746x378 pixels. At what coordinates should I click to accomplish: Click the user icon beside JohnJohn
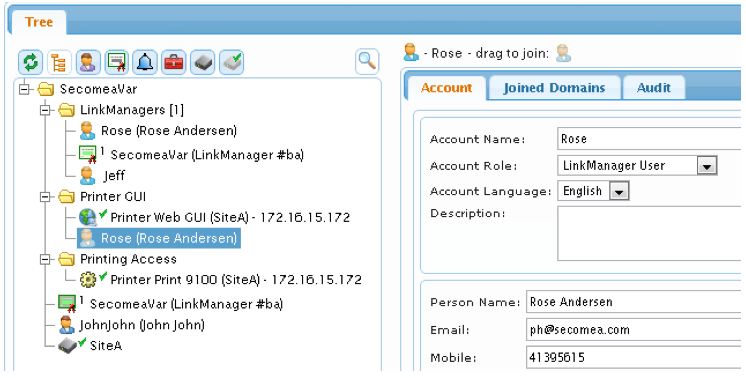[x=67, y=325]
